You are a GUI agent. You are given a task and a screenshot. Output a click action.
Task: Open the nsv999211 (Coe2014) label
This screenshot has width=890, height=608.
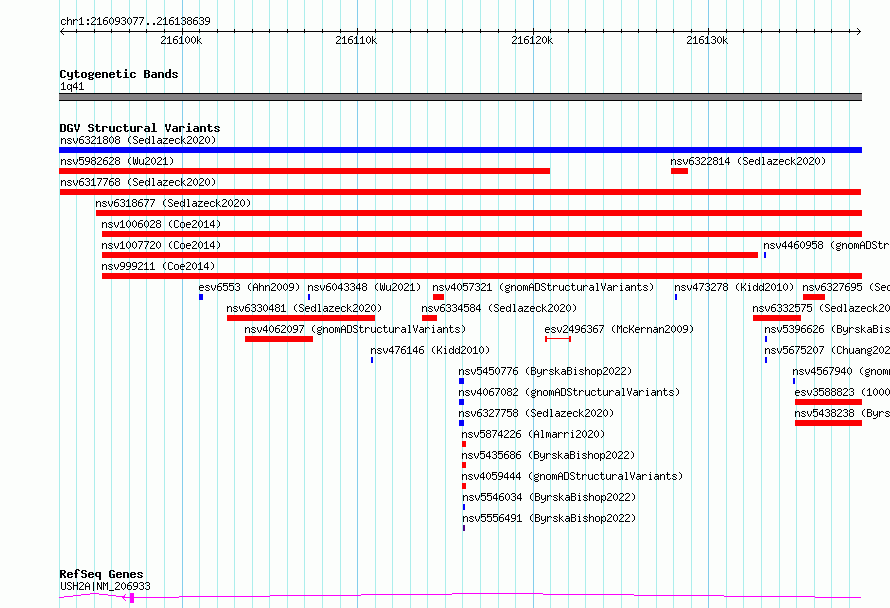[158, 266]
